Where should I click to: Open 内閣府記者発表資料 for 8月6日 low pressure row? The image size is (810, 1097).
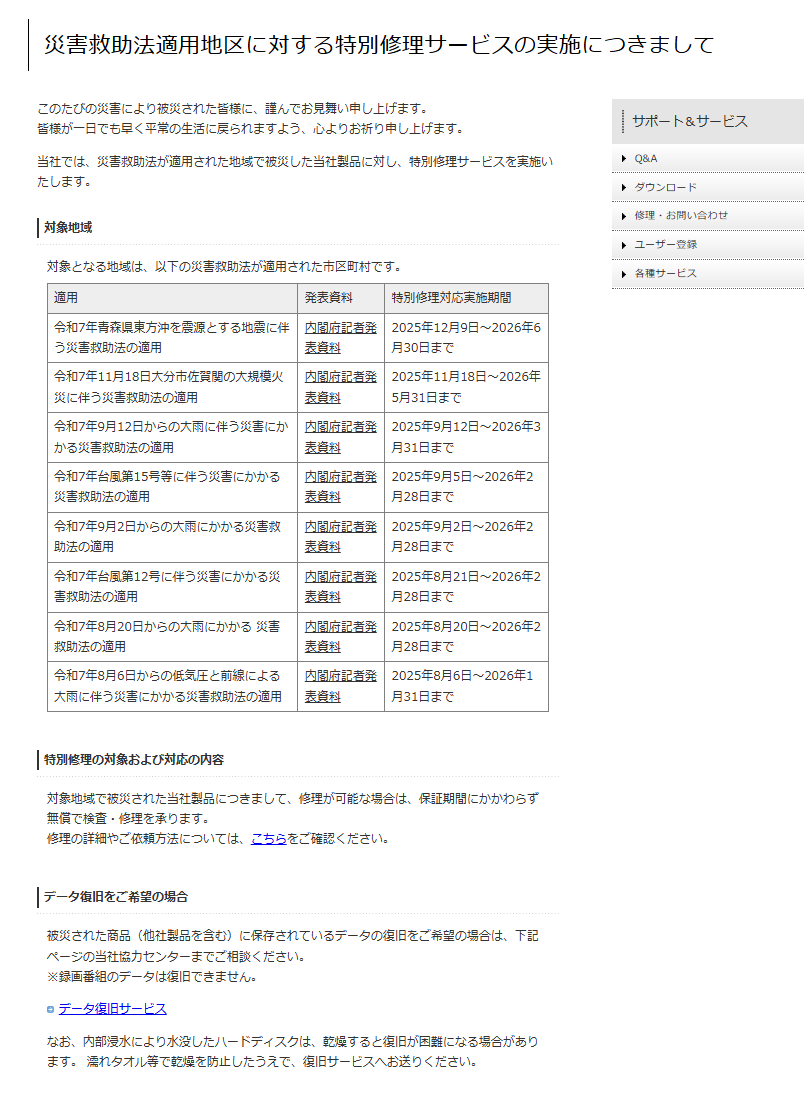341,686
